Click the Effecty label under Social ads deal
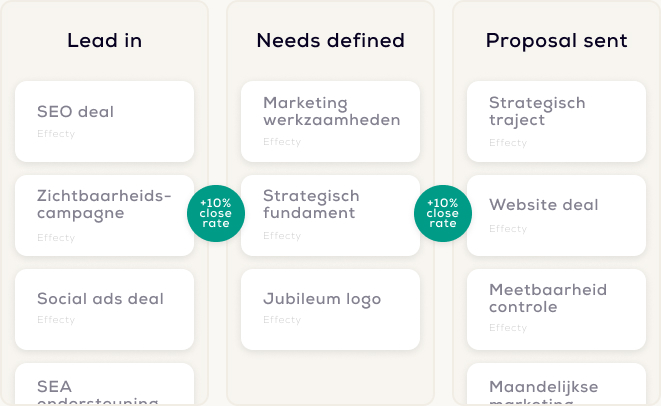The height and width of the screenshot is (406, 661). click(x=56, y=320)
